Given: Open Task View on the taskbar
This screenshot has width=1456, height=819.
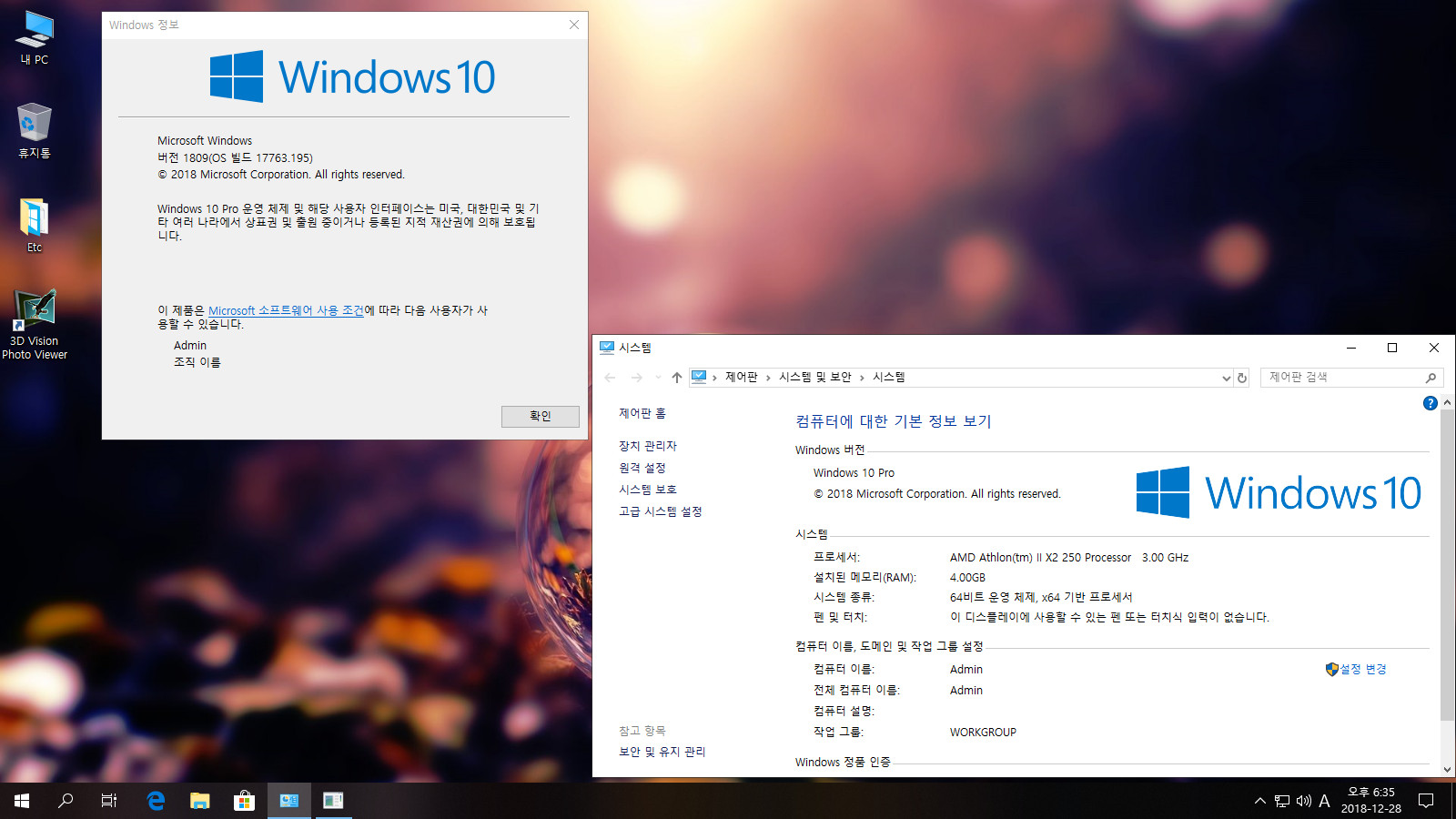Looking at the screenshot, I should click(109, 801).
